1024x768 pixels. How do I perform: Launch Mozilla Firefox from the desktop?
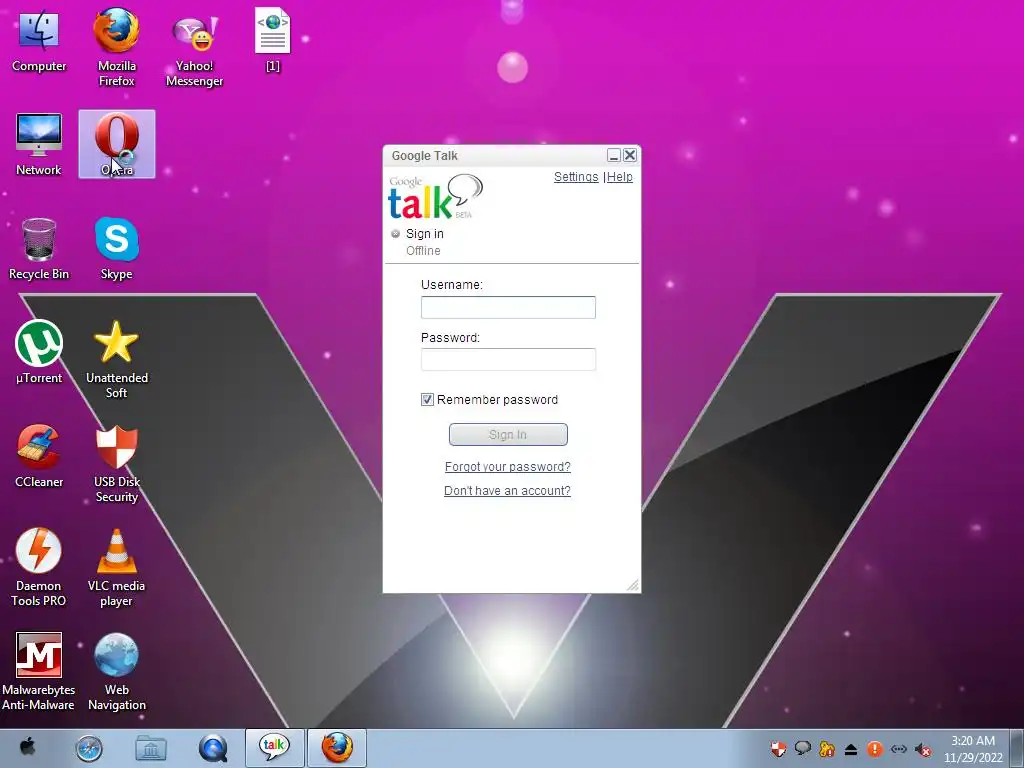pyautogui.click(x=116, y=47)
